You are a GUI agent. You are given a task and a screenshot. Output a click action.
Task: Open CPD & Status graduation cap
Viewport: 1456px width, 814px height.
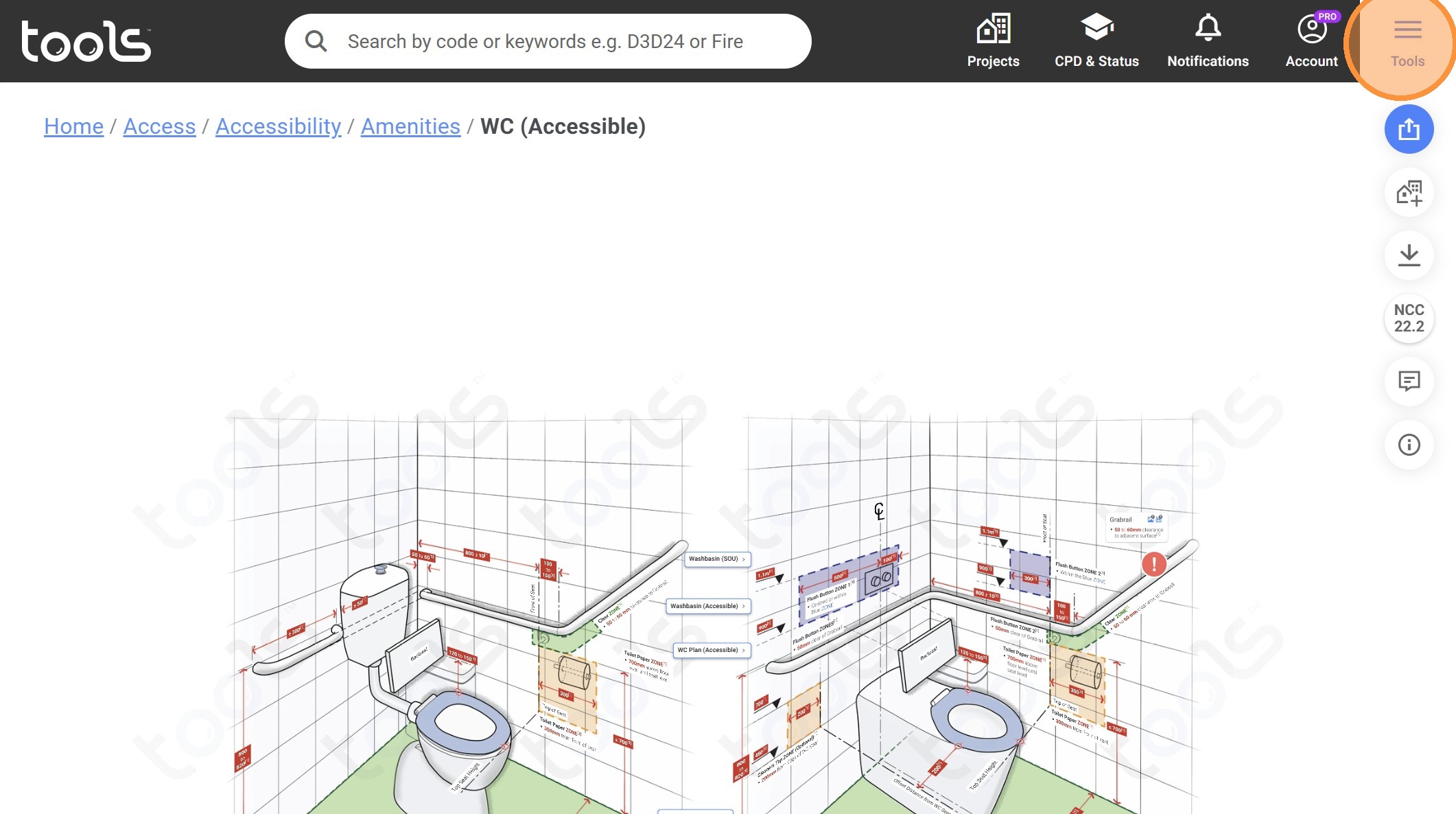pyautogui.click(x=1096, y=41)
